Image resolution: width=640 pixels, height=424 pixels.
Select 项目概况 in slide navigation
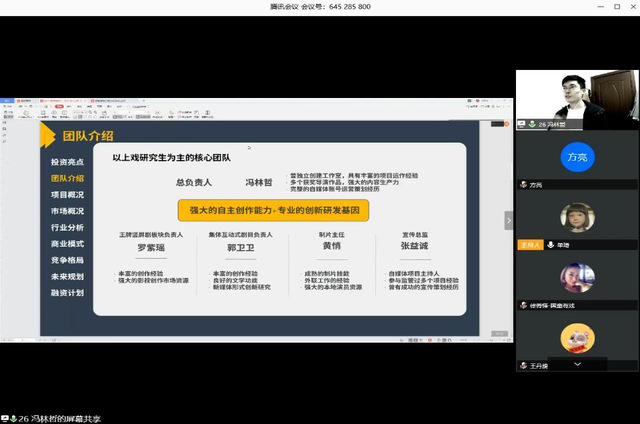(67, 195)
